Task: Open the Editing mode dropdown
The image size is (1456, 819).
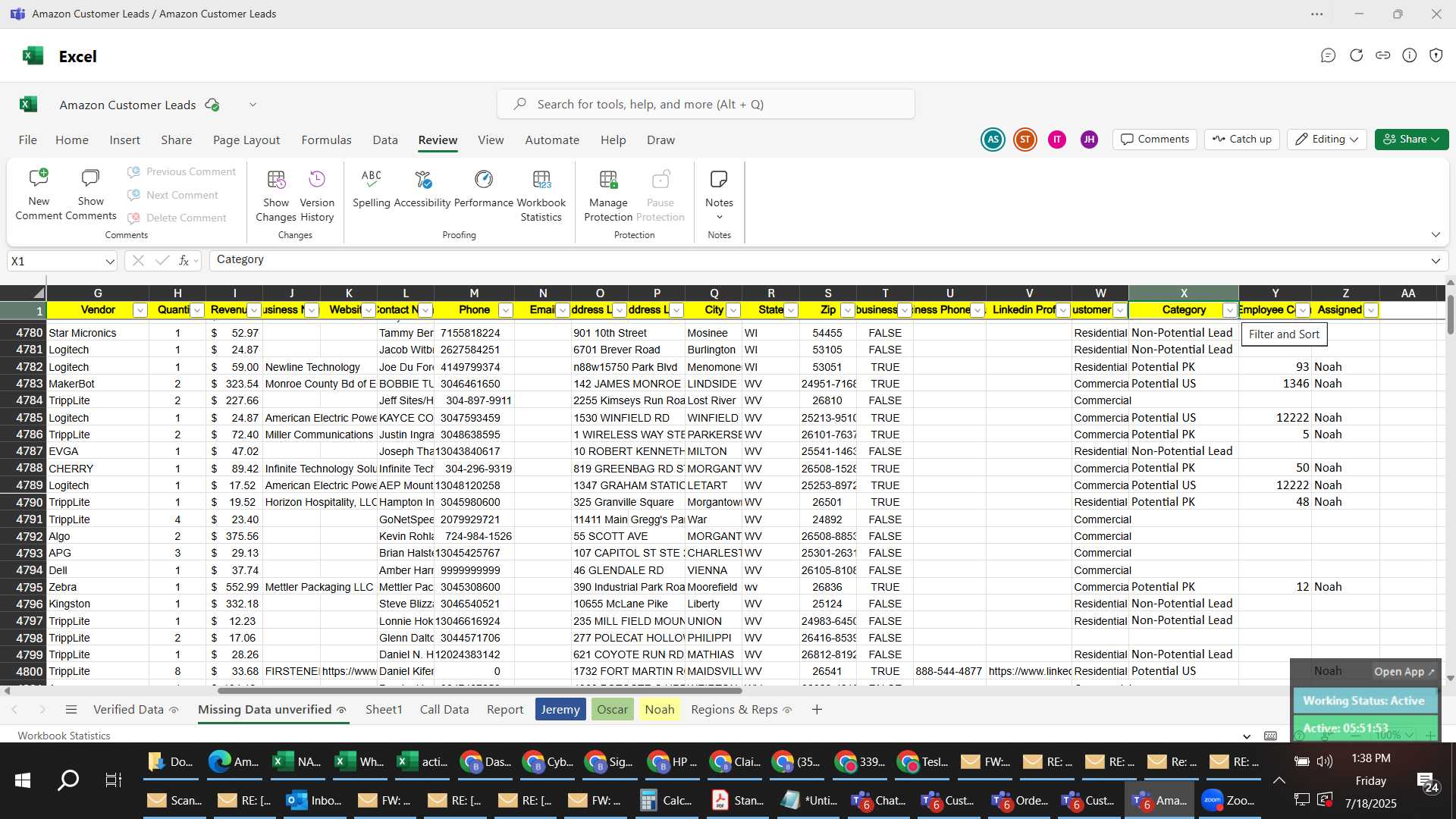Action: click(1326, 140)
